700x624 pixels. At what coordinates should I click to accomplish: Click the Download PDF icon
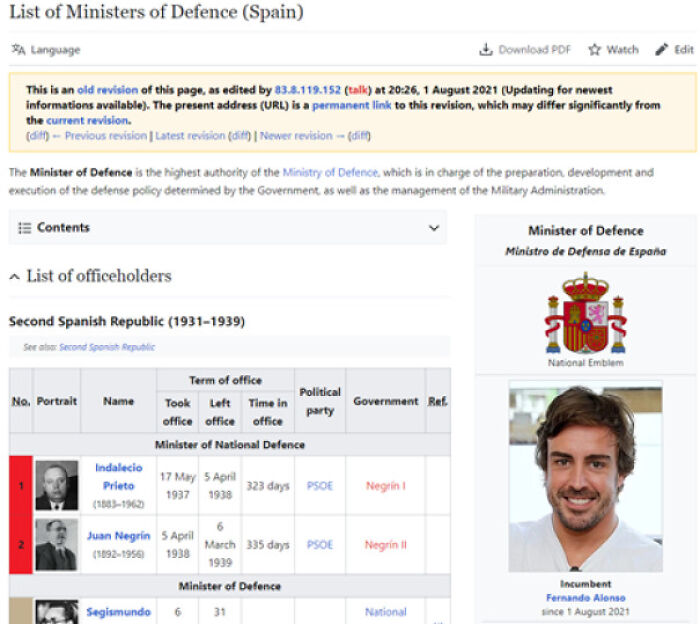pyautogui.click(x=486, y=50)
